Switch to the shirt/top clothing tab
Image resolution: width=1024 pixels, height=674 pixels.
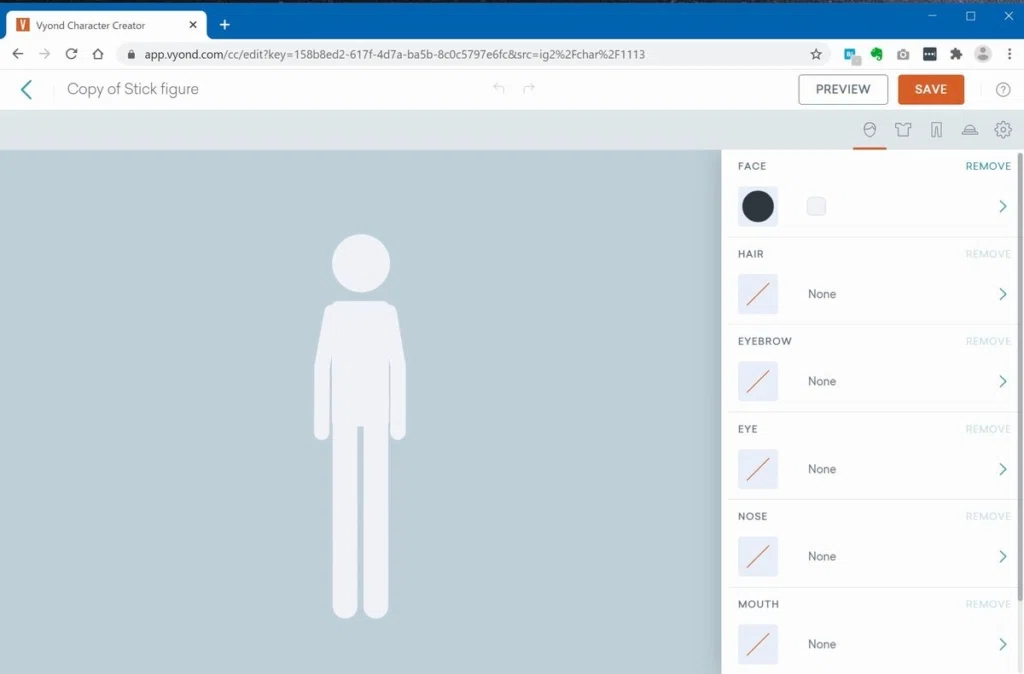tap(903, 129)
